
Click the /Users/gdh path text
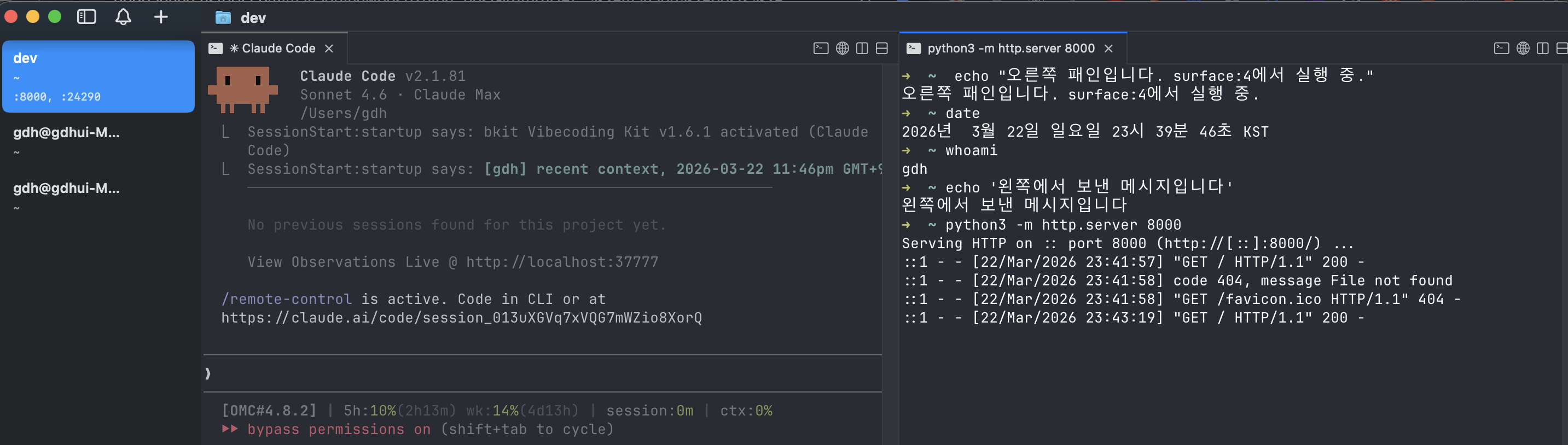point(343,113)
